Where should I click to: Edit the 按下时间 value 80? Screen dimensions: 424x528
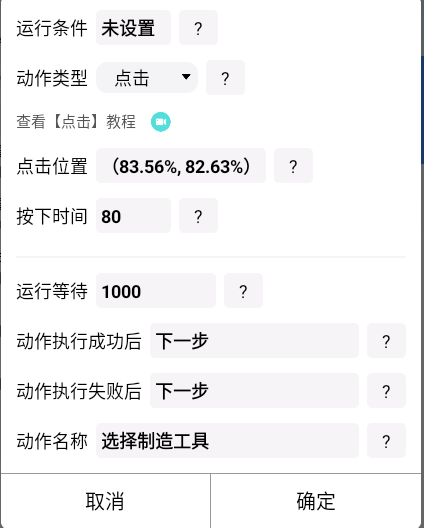133,216
